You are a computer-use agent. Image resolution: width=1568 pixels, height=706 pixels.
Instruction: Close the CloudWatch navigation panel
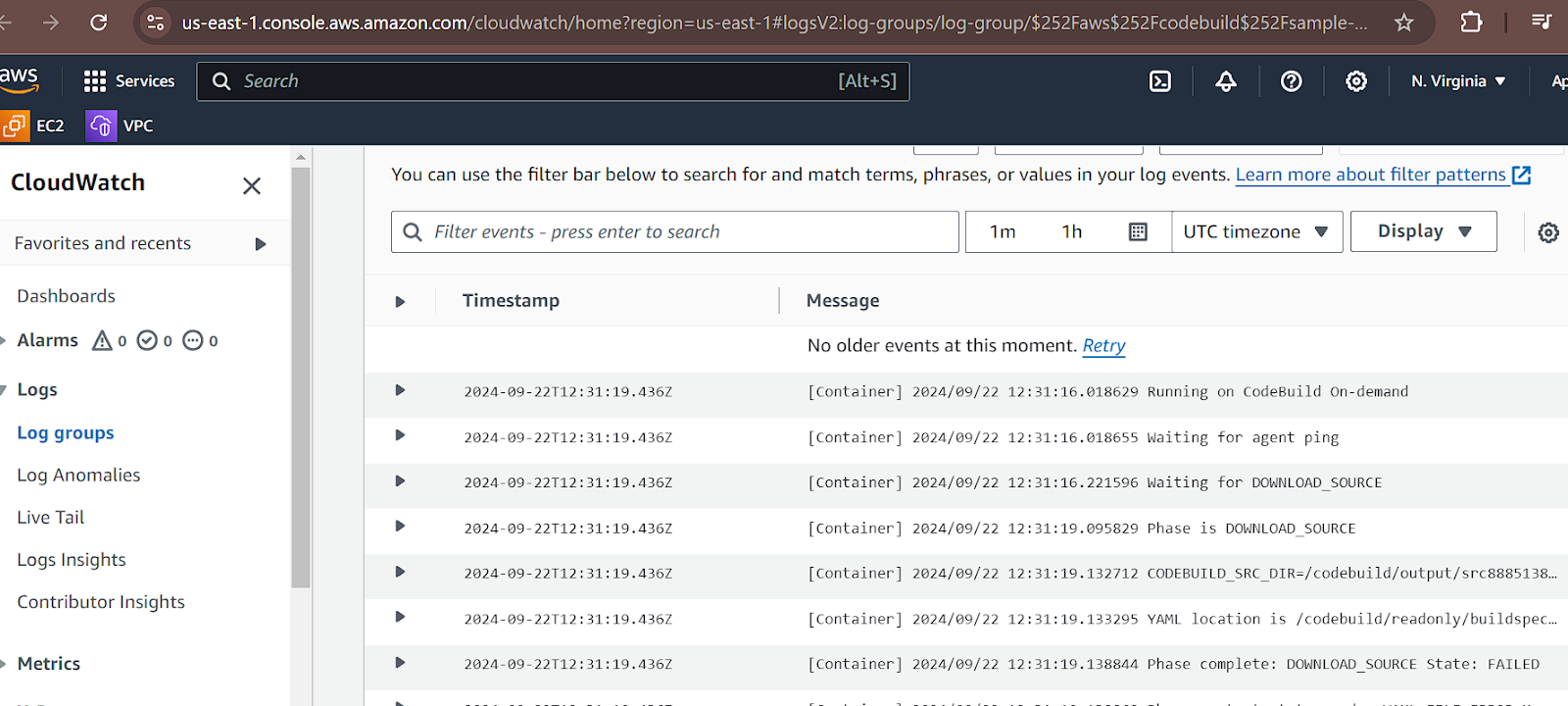(x=252, y=185)
